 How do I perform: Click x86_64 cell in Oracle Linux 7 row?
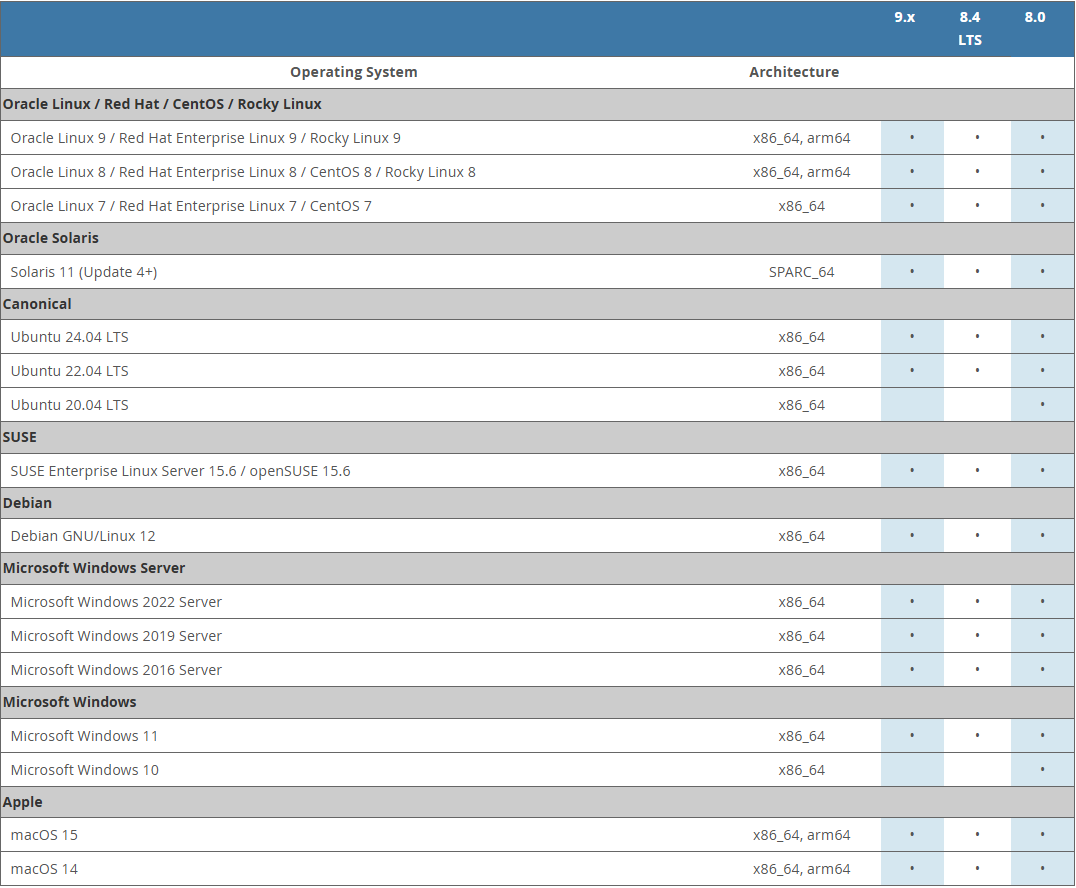(802, 206)
